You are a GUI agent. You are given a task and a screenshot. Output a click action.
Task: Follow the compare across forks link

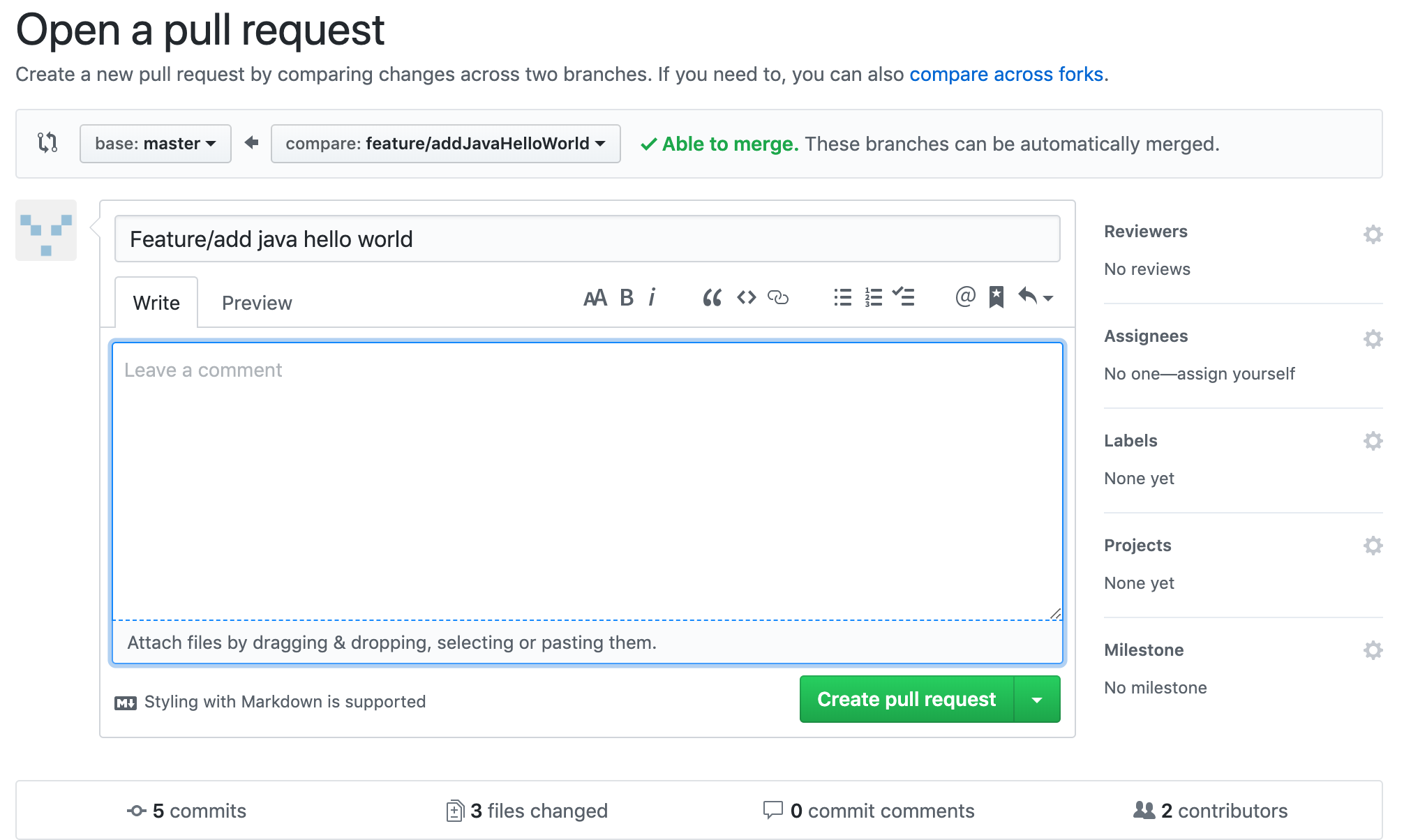[1006, 74]
